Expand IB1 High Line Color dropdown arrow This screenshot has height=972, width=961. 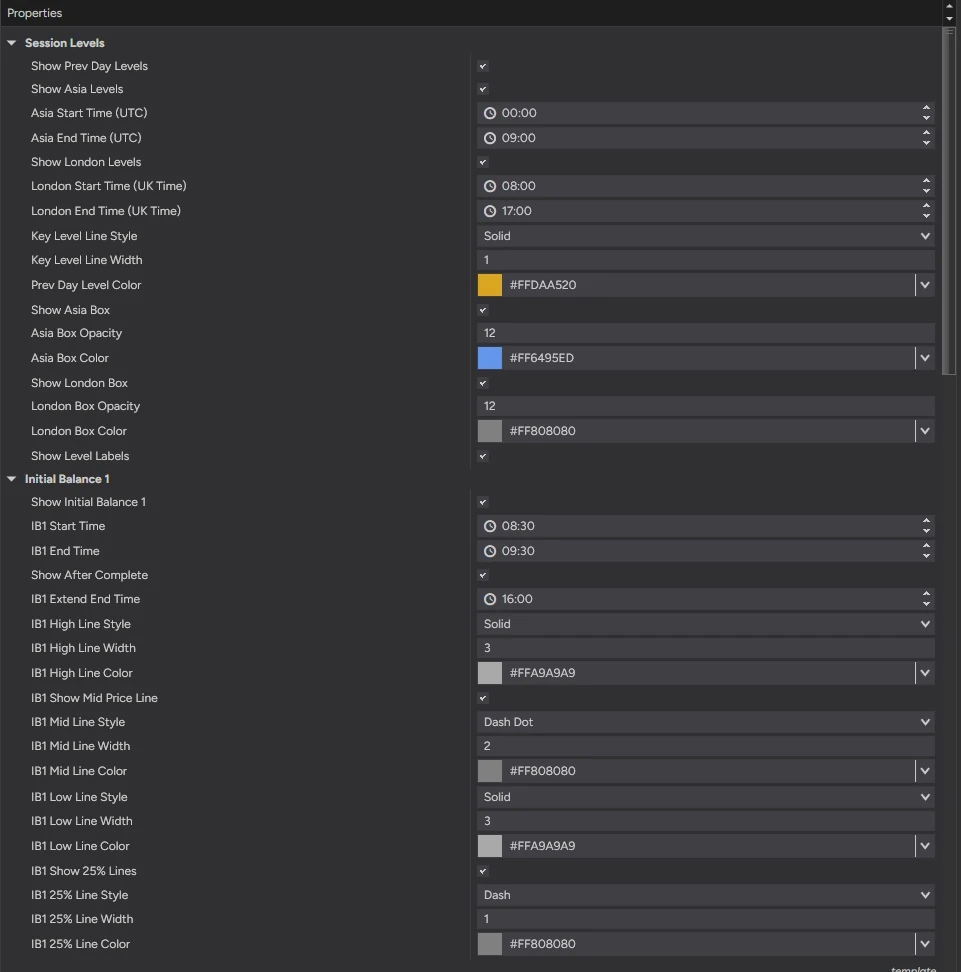[925, 673]
